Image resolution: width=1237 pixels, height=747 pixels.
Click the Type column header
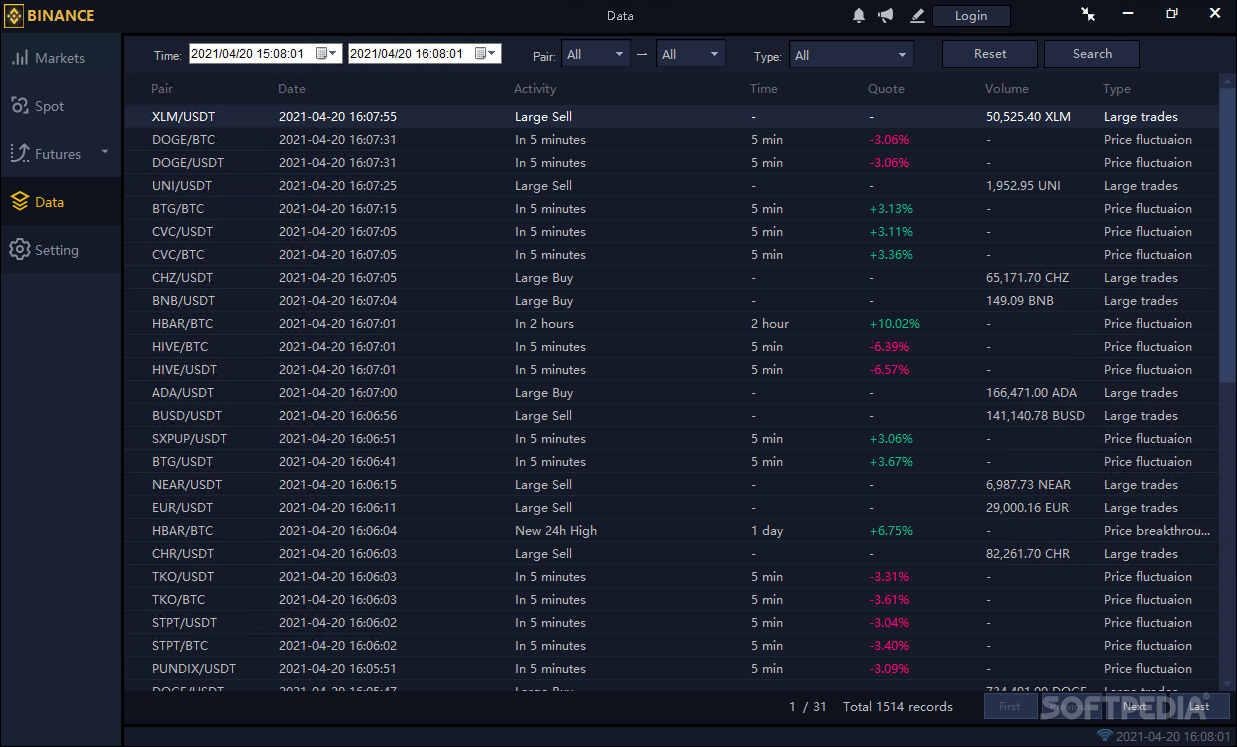click(1117, 89)
